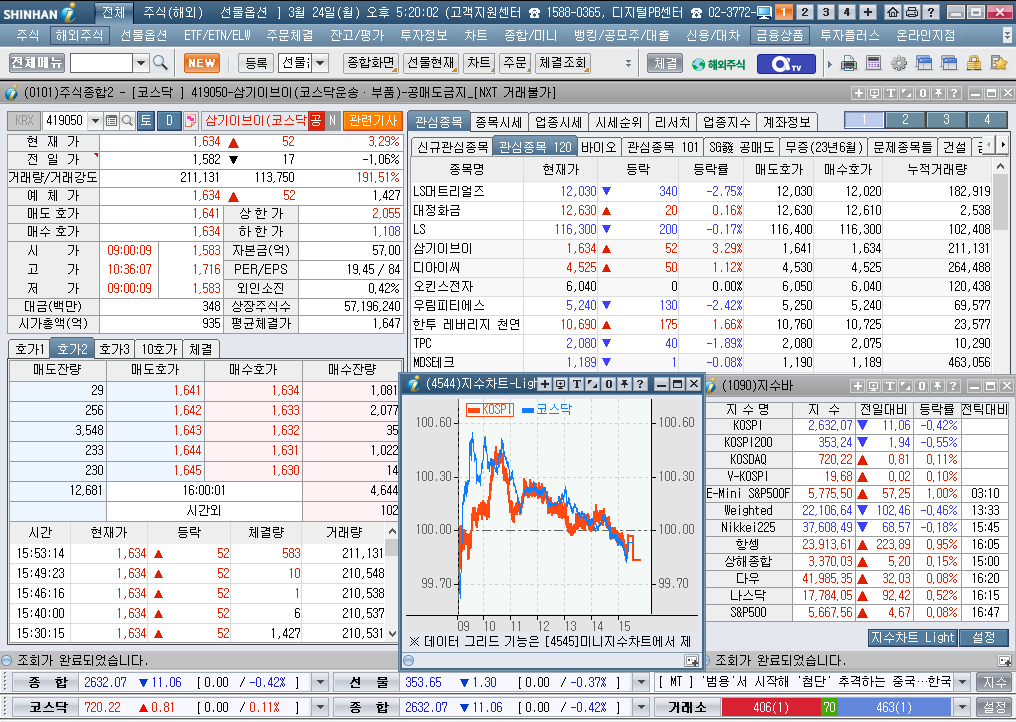Click the D icon next to the stock code
Image resolution: width=1016 pixels, height=722 pixels.
point(170,121)
